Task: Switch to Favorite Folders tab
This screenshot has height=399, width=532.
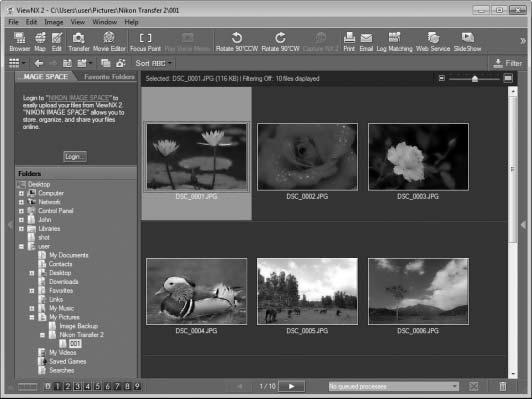Action: tap(109, 77)
